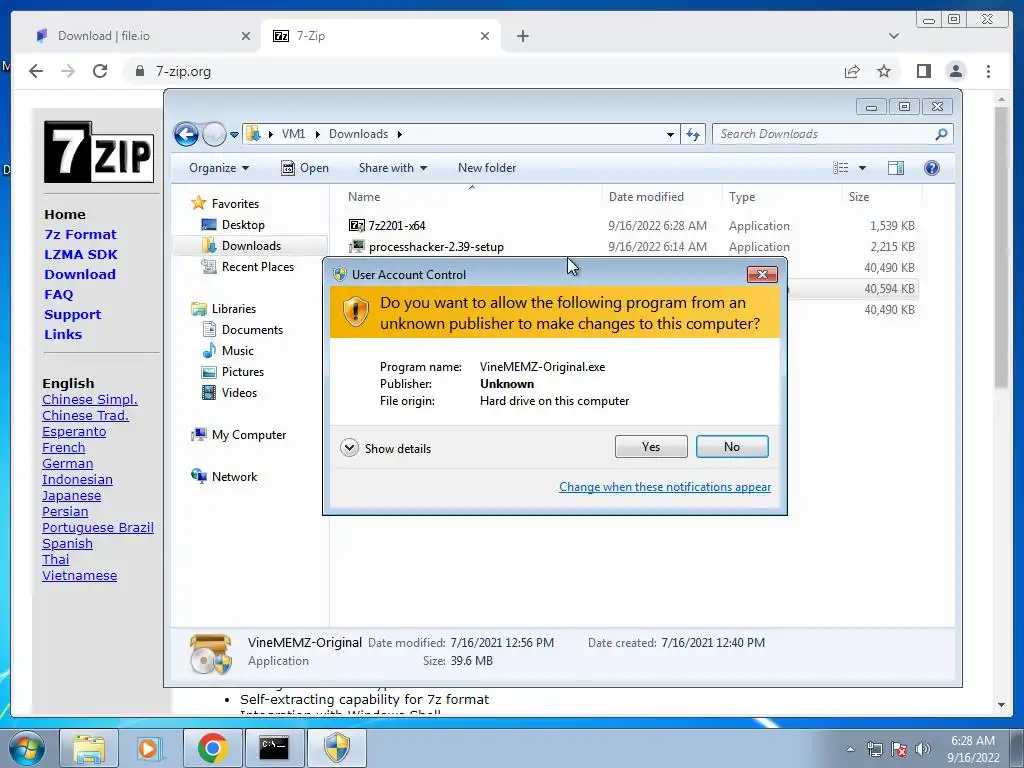Viewport: 1024px width, 768px height.
Task: Open Download link on 7-Zip site
Action: [80, 274]
